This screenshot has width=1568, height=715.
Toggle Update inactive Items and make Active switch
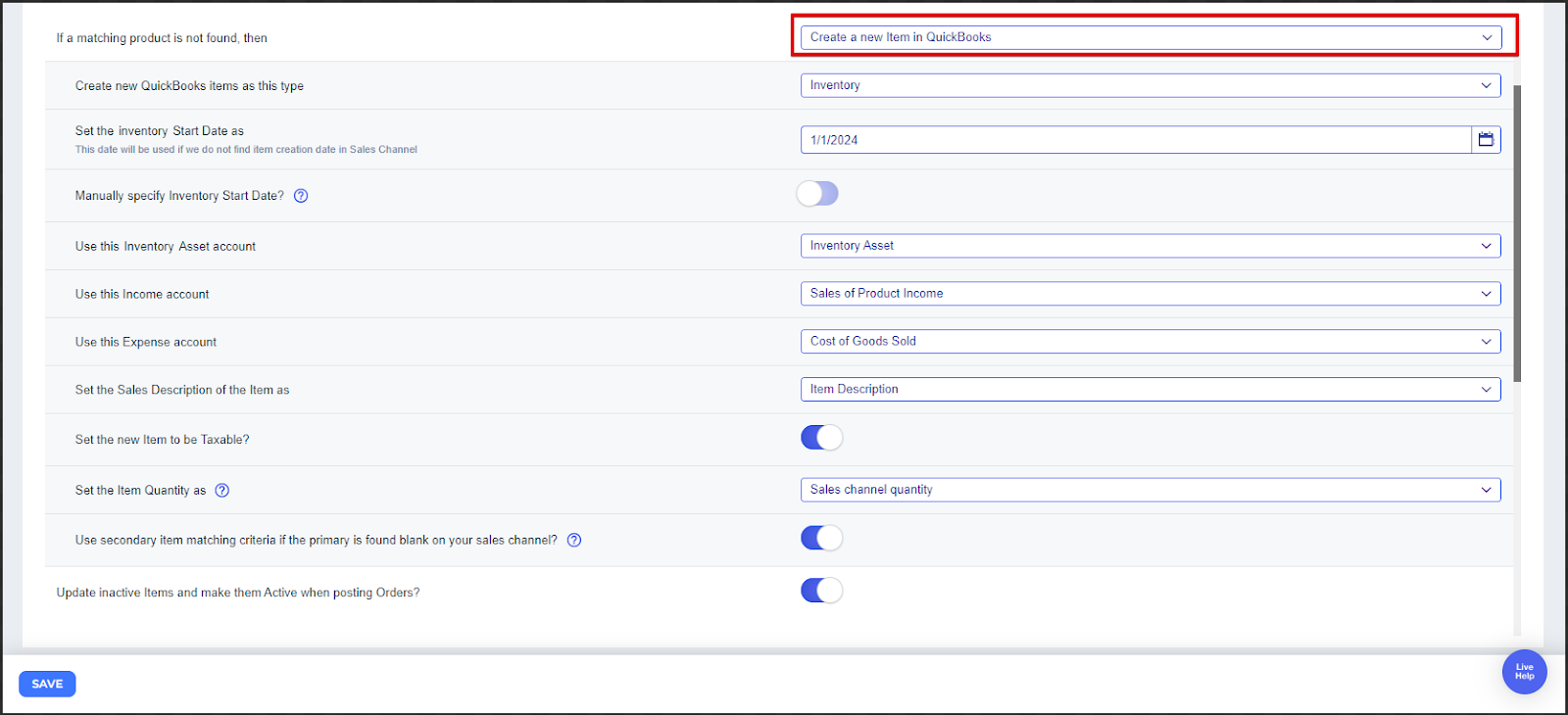[821, 591]
